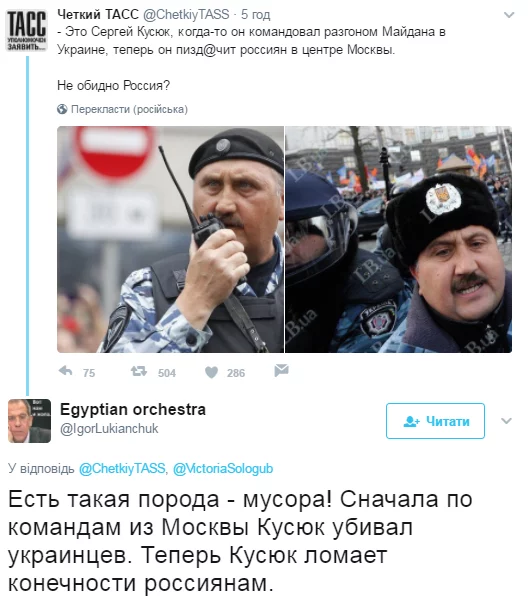Click the reply arrow icon under the tweet
This screenshot has height=600, width=529.
point(66,371)
